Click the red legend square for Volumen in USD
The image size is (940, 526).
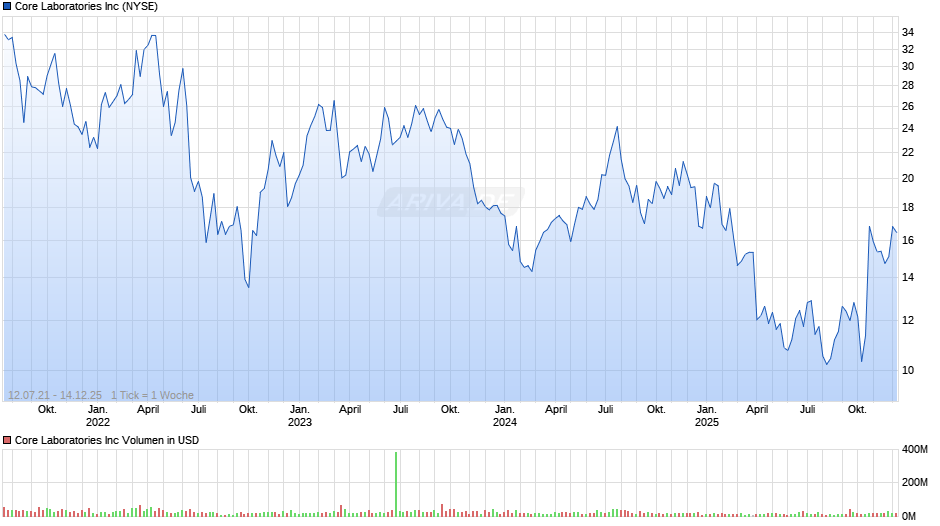(x=7, y=440)
